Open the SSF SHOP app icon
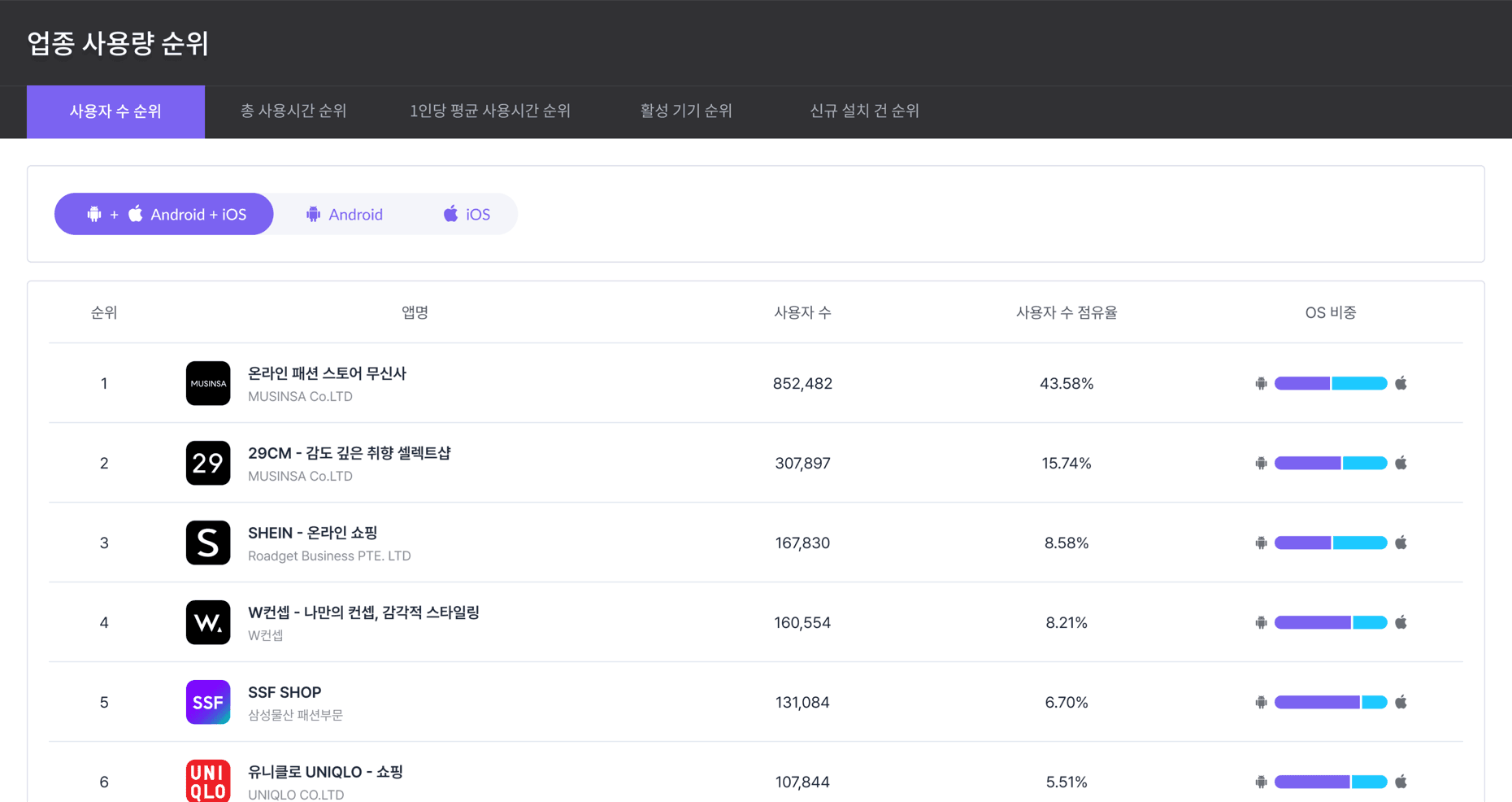The image size is (1512, 802). 208,702
